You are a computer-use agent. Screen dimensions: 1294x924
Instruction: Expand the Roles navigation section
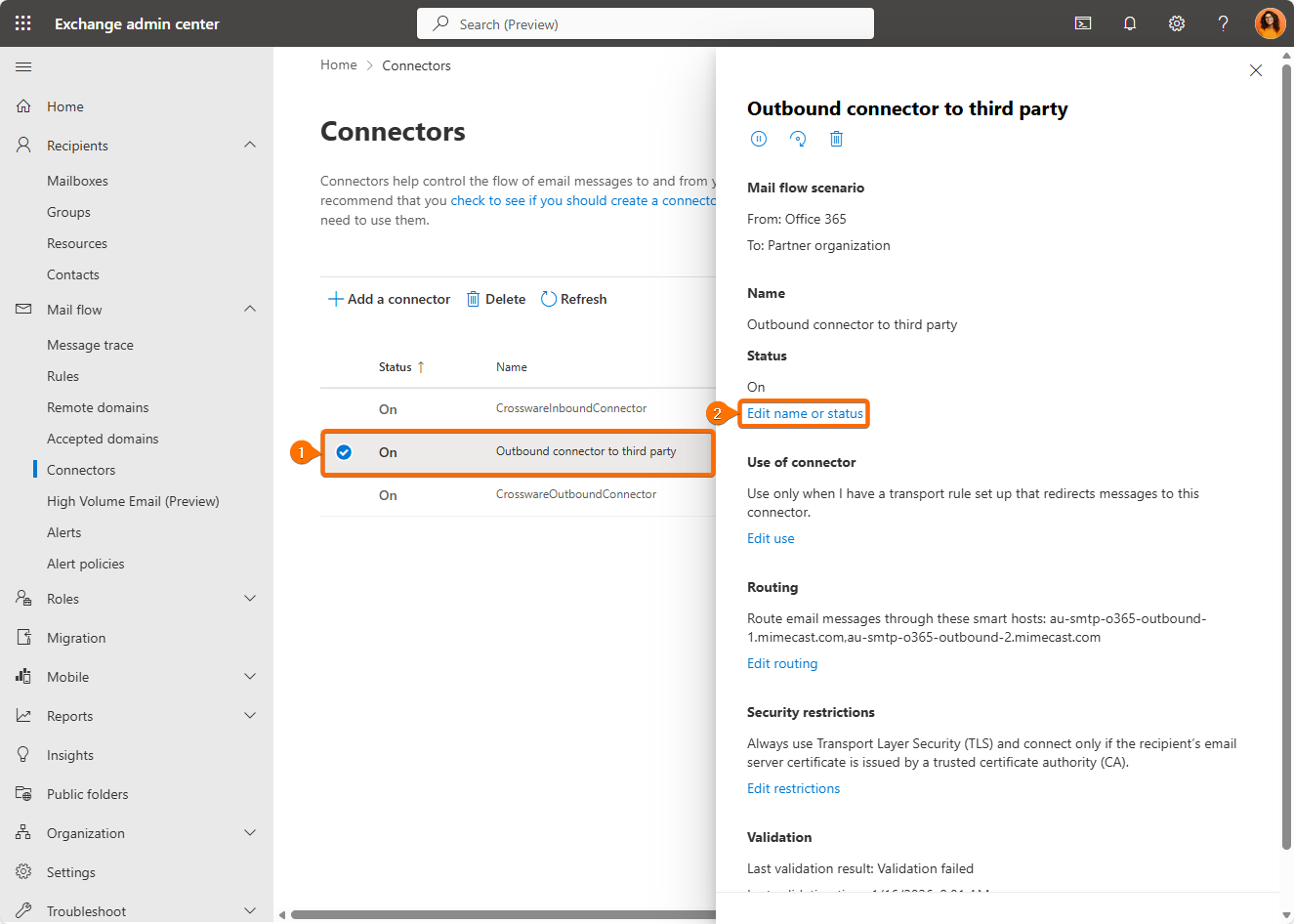[250, 599]
